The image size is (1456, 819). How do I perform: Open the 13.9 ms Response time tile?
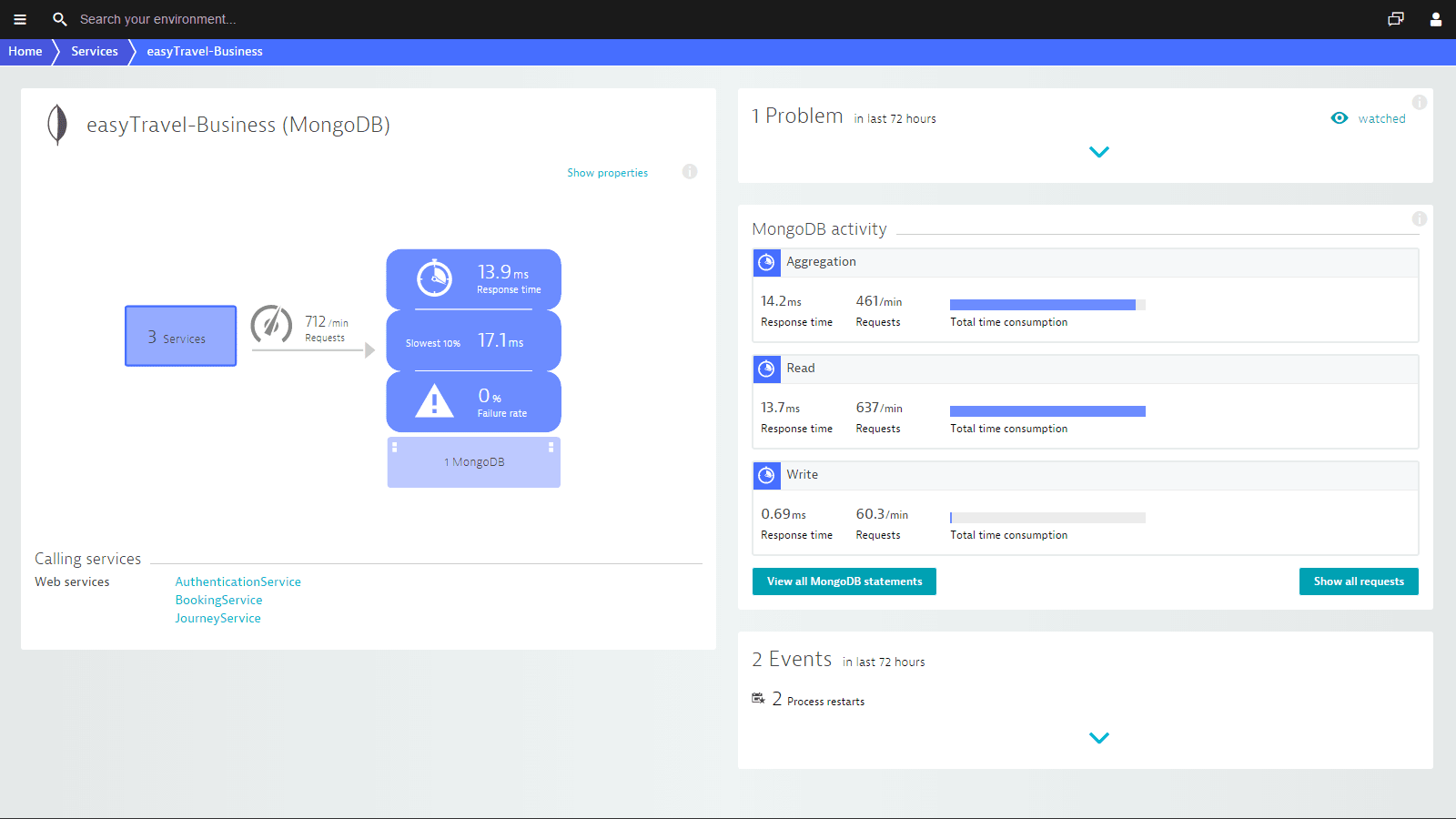coord(473,279)
